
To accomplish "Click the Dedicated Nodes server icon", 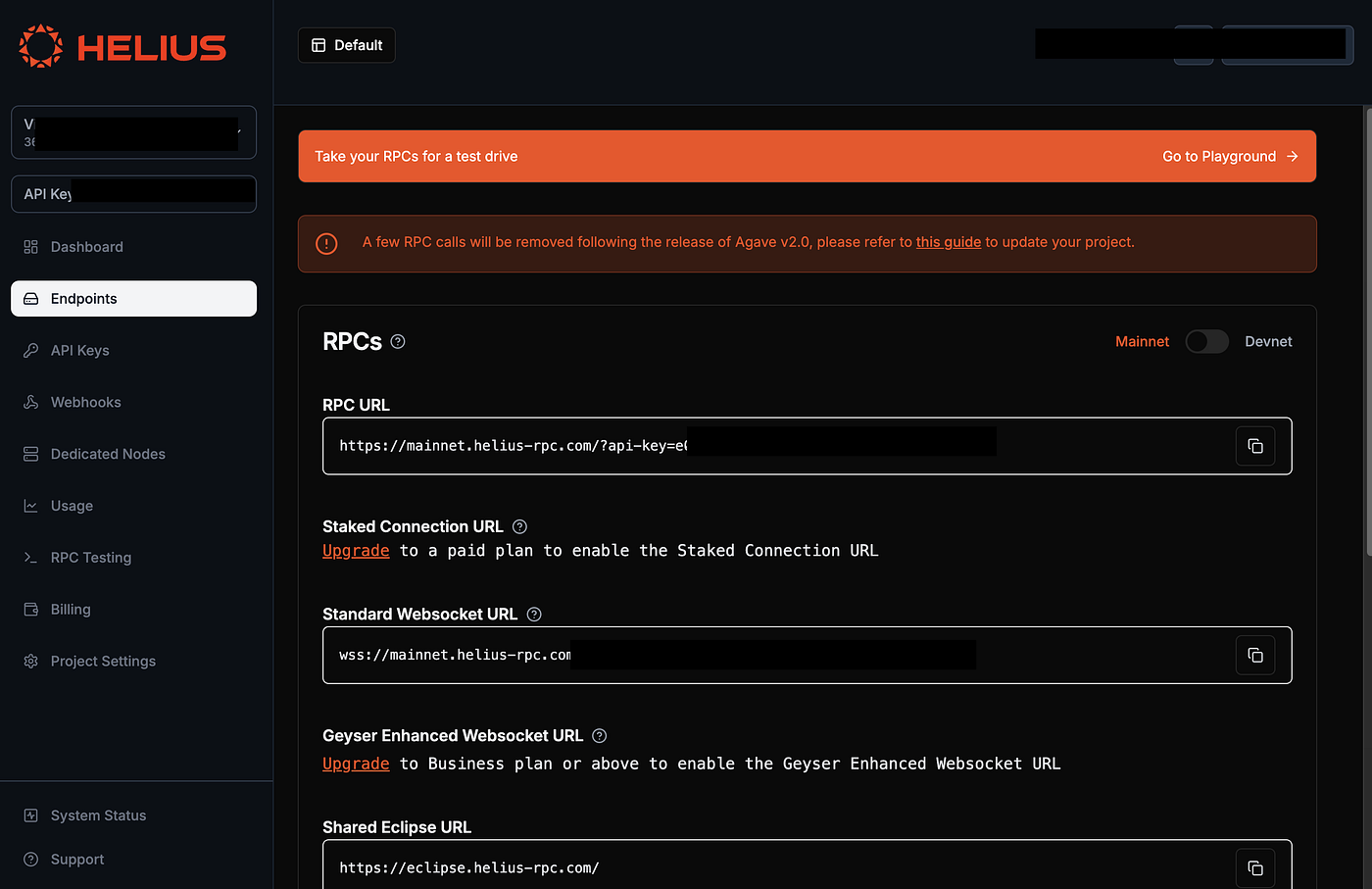I will pos(30,454).
